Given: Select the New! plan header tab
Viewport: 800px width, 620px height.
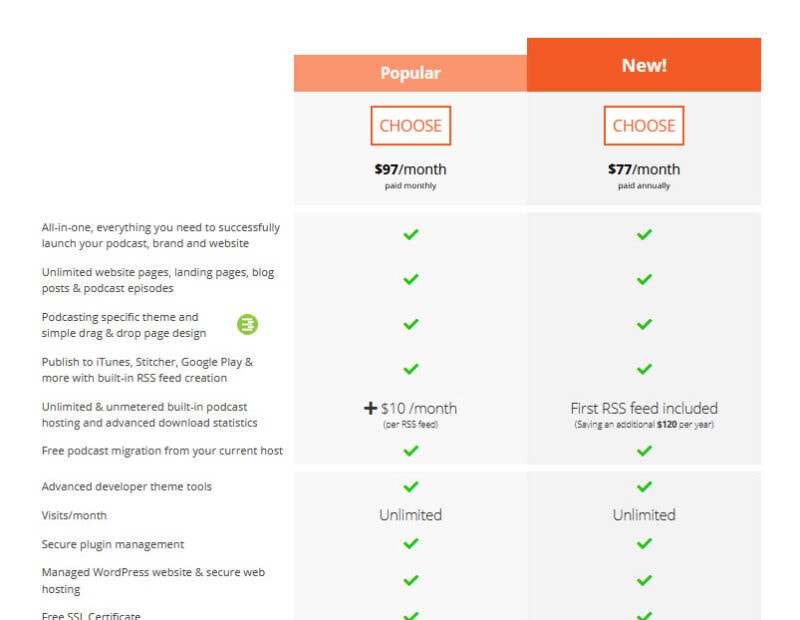Looking at the screenshot, I should pos(644,65).
